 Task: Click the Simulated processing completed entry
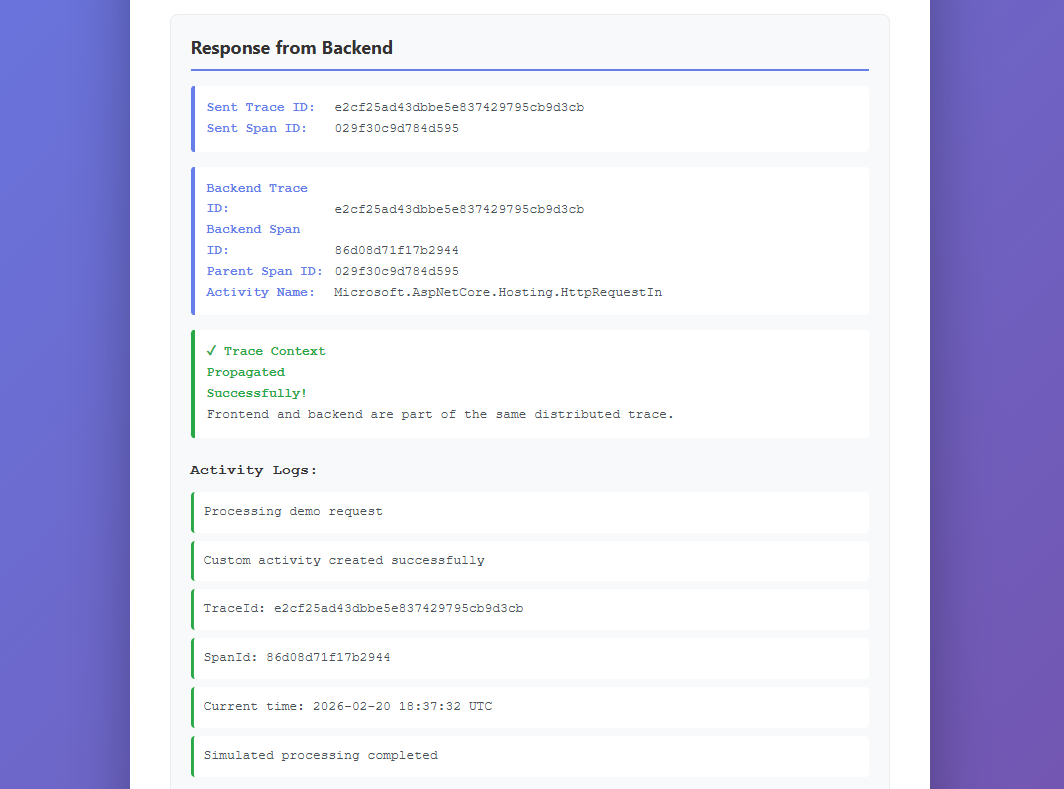(320, 755)
